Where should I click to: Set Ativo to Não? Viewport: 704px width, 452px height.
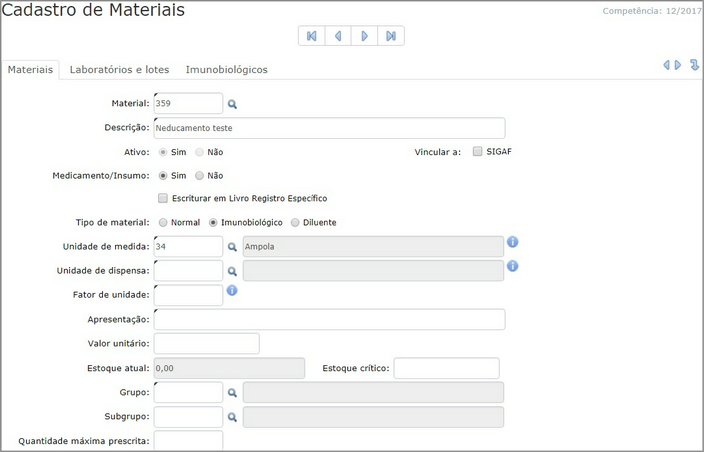point(199,152)
